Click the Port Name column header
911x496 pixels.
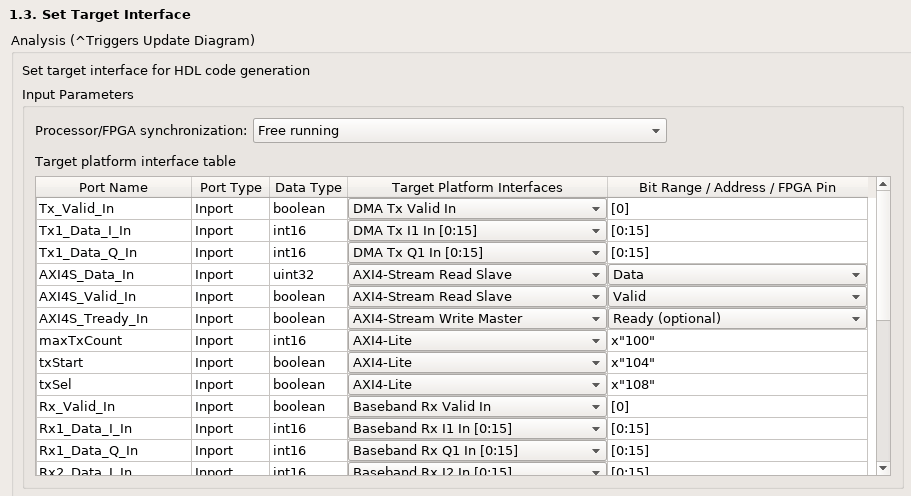tap(113, 187)
